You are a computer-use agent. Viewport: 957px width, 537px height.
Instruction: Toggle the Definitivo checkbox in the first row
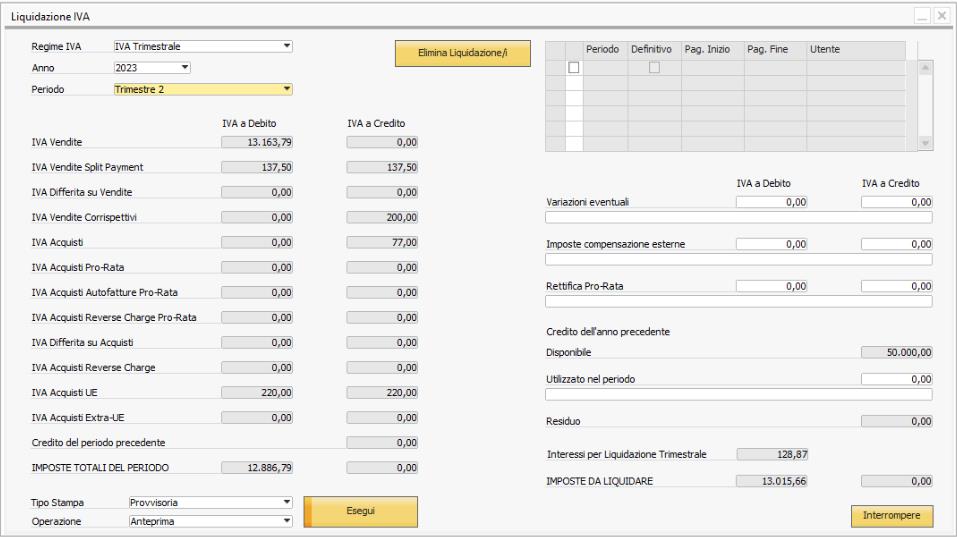coord(654,68)
